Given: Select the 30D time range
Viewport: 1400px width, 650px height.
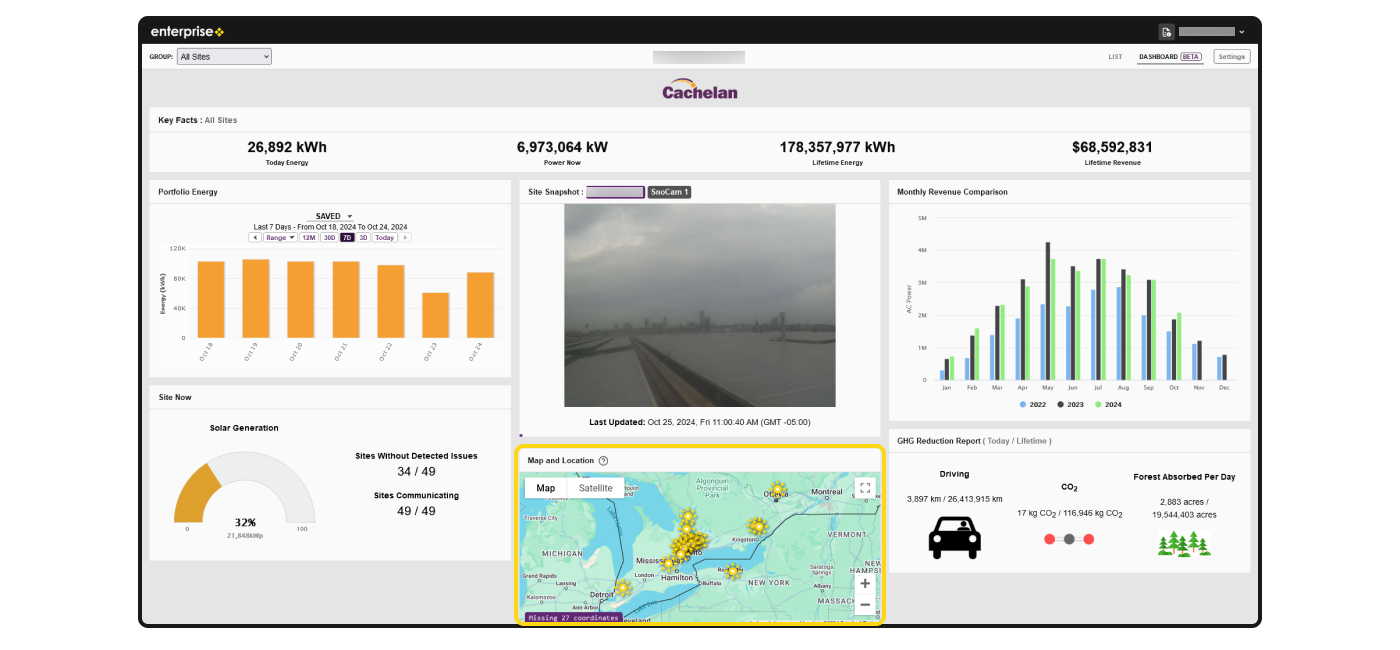Looking at the screenshot, I should point(329,238).
